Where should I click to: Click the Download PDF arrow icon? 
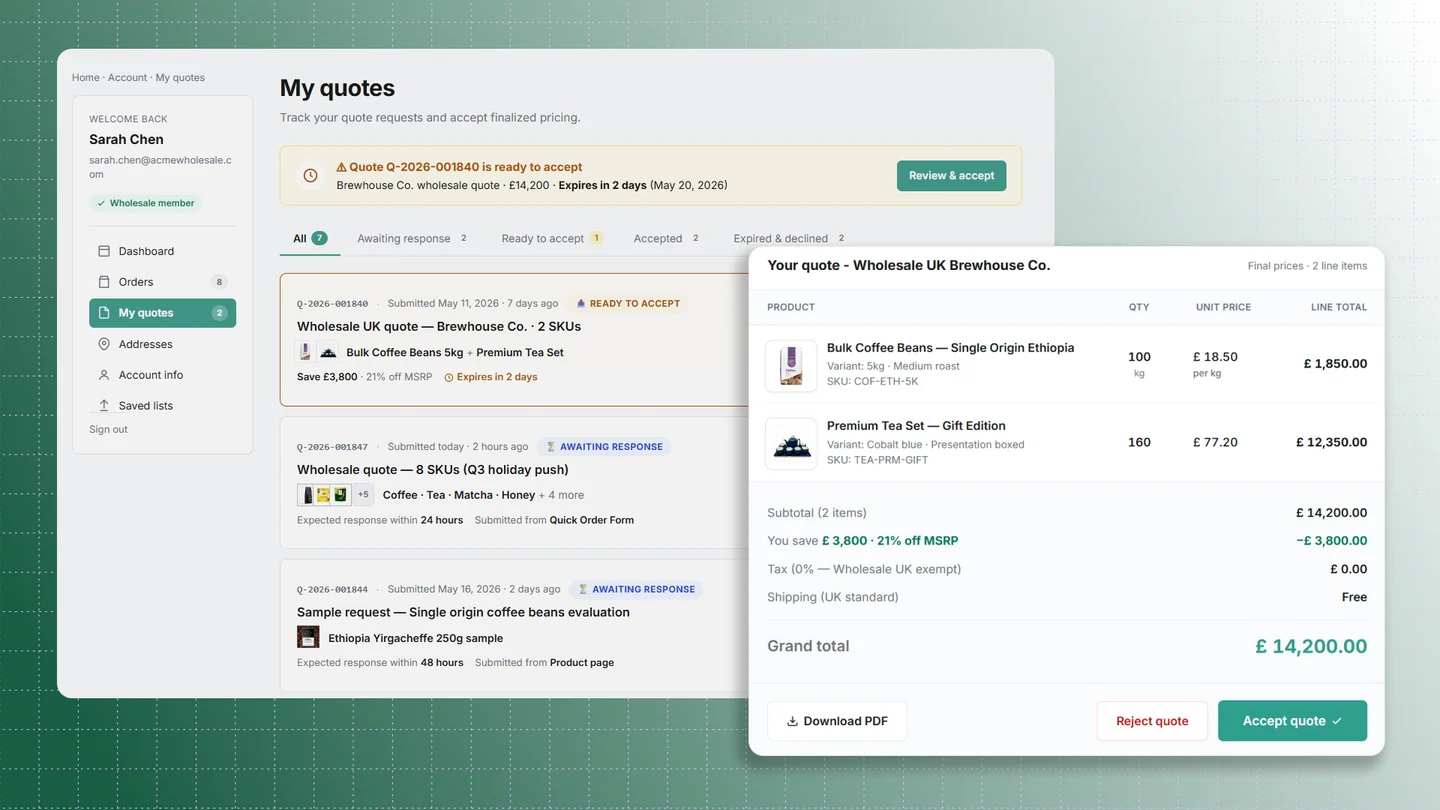pyautogui.click(x=792, y=721)
